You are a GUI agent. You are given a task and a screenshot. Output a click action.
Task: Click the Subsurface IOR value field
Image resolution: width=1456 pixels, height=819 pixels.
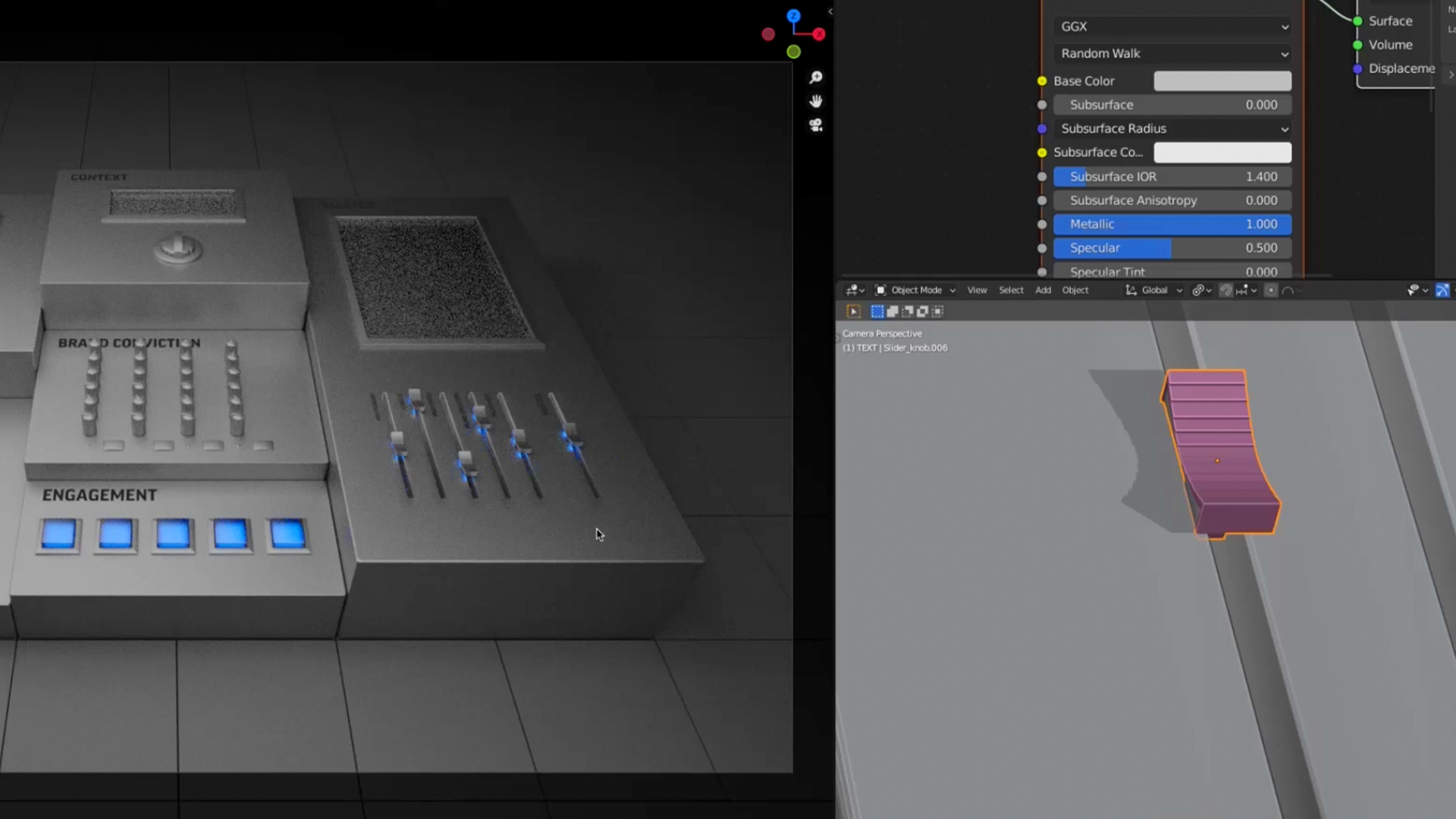pyautogui.click(x=1172, y=177)
